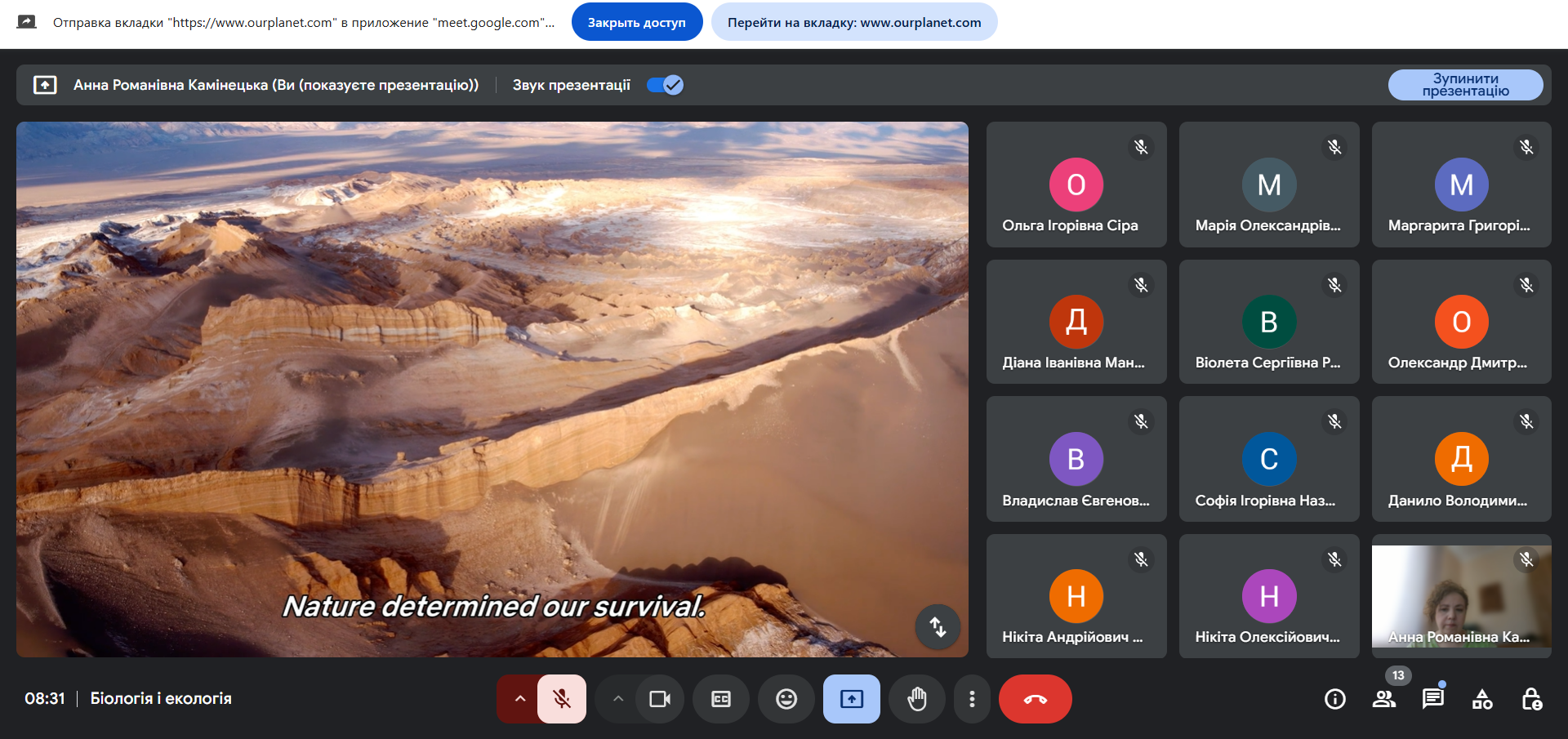Open host controls lock icon
Viewport: 1568px width, 739px height.
1531,699
